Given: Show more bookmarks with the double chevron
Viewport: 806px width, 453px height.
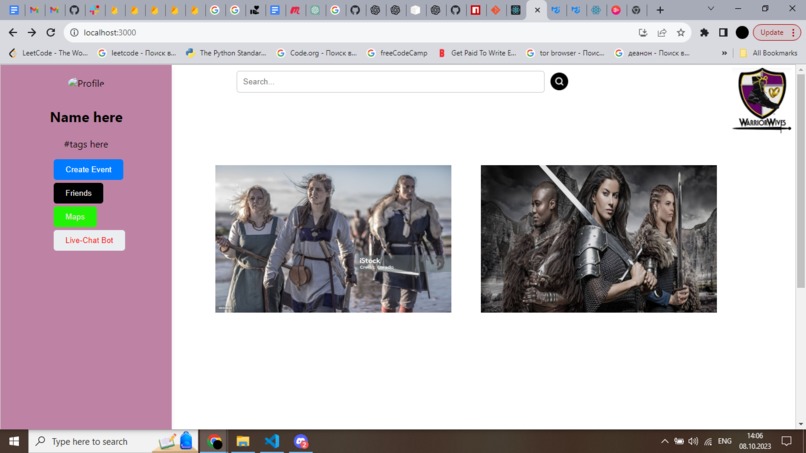Looking at the screenshot, I should (x=724, y=53).
